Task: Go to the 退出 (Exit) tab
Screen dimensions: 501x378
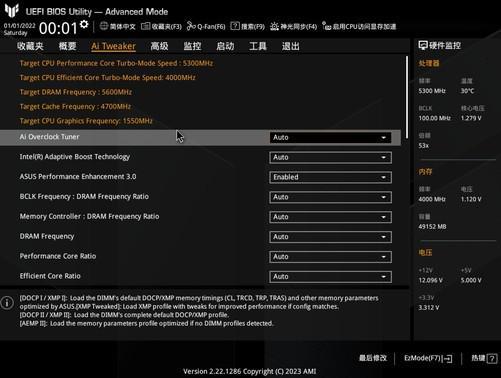Action: click(291, 46)
